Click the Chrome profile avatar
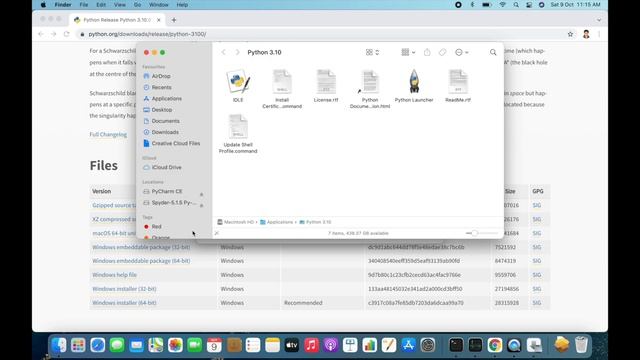This screenshot has height=360, width=640. [x=586, y=34]
